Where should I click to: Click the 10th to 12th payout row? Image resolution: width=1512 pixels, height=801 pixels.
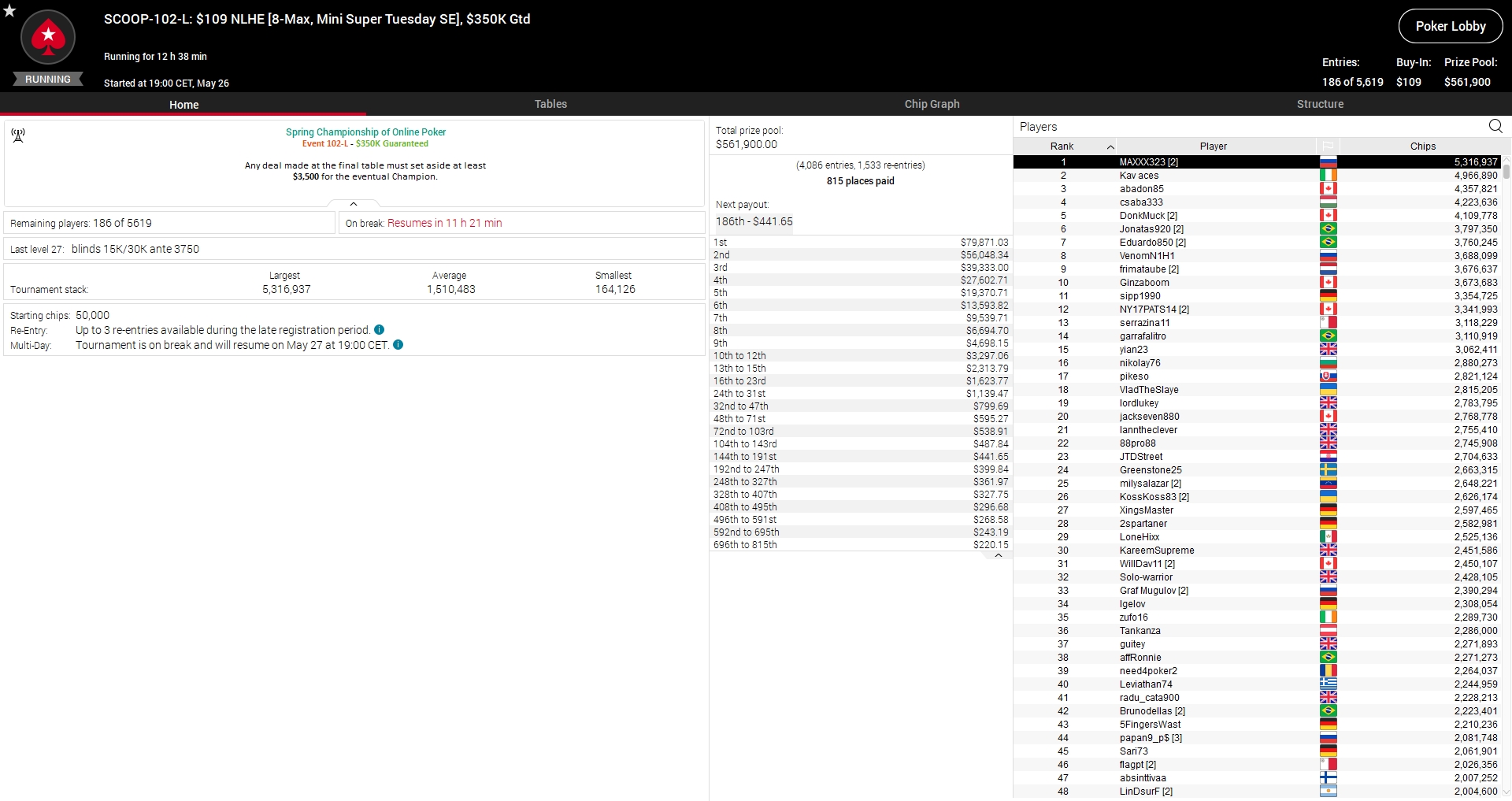click(x=861, y=356)
